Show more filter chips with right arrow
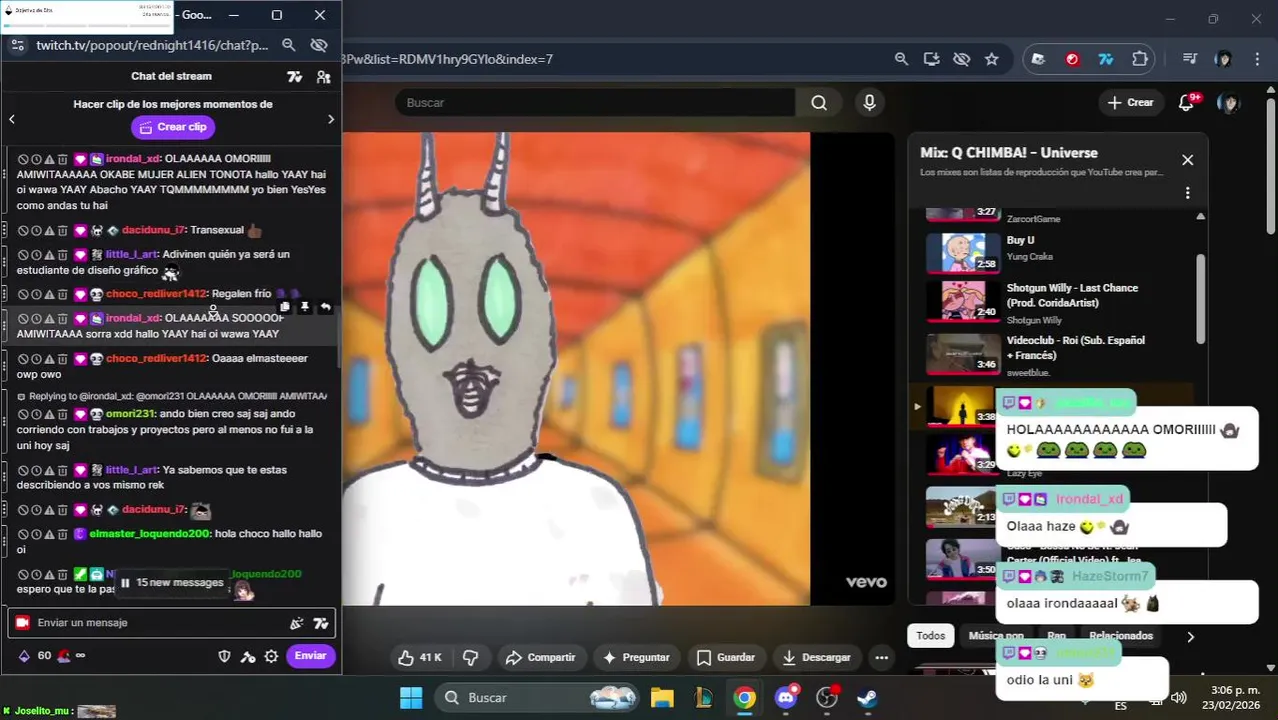1278x720 pixels. 1190,636
